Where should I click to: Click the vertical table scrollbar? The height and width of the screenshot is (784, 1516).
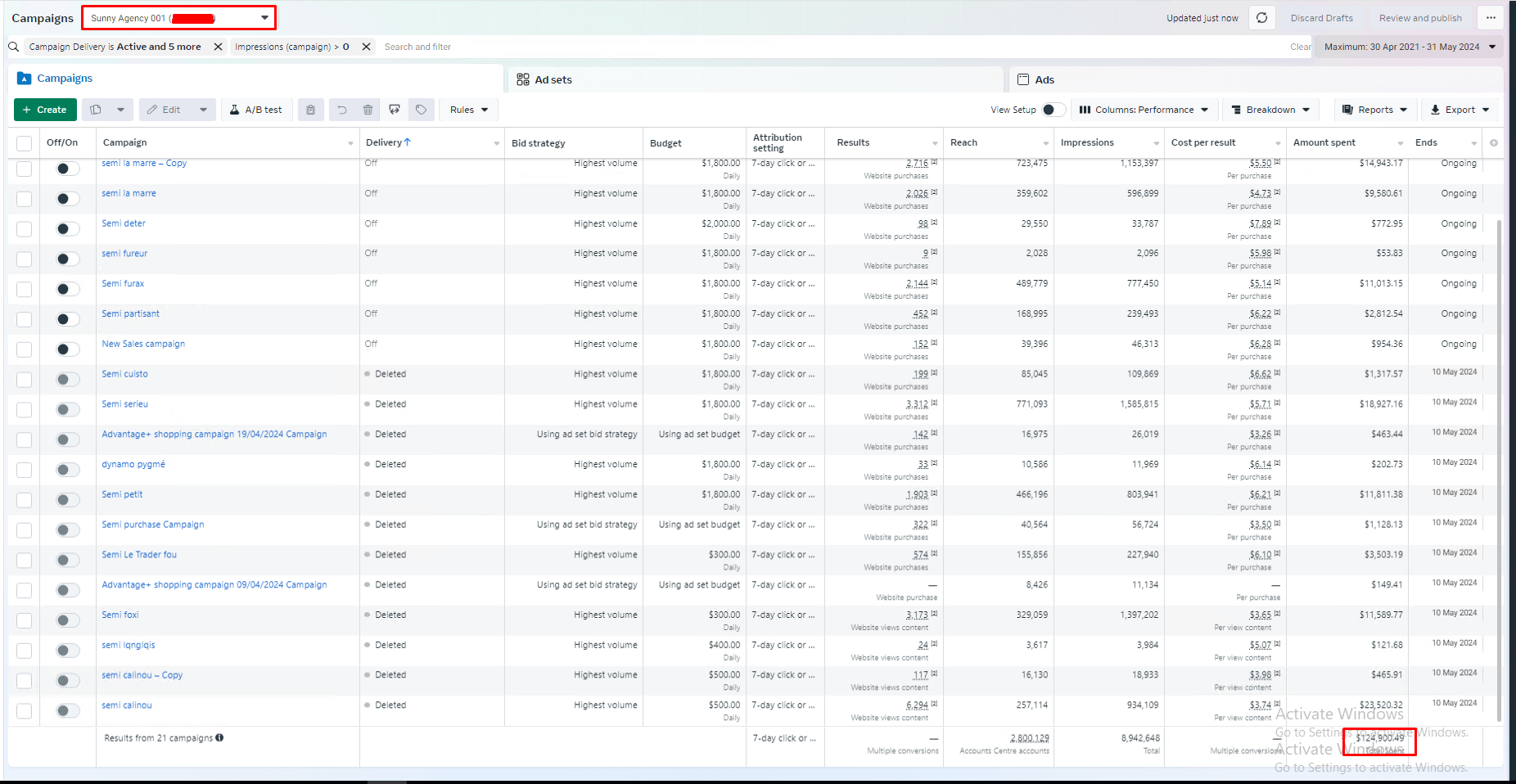coord(1499,471)
